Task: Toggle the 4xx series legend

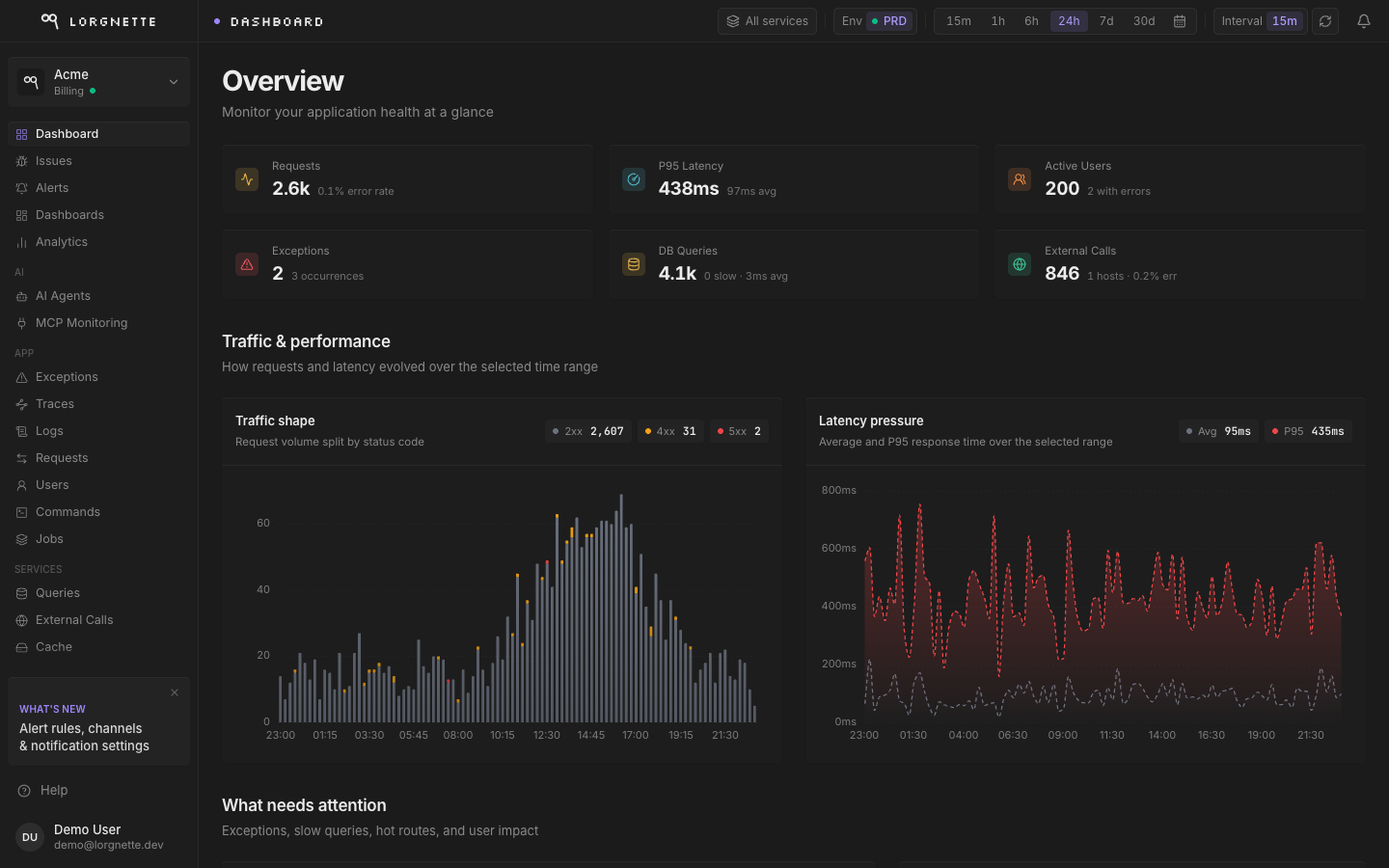Action: coord(670,431)
